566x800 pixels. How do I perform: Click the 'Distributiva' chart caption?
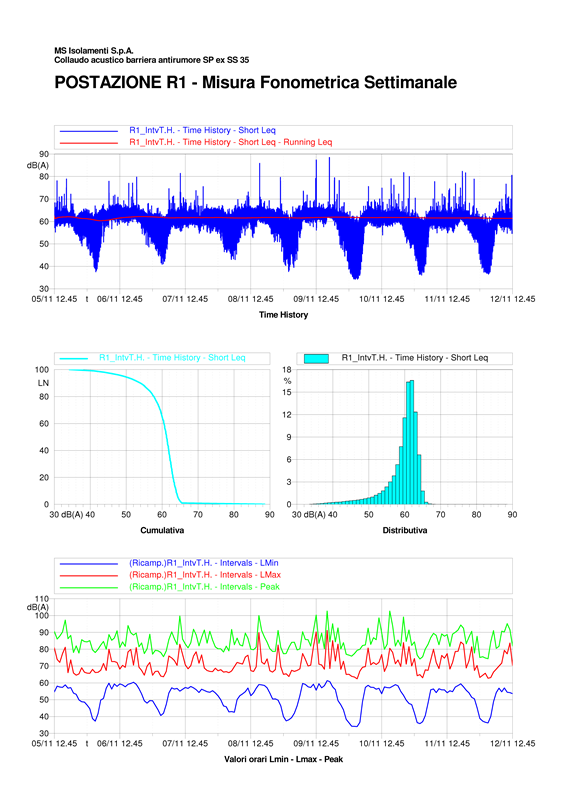pyautogui.click(x=405, y=530)
